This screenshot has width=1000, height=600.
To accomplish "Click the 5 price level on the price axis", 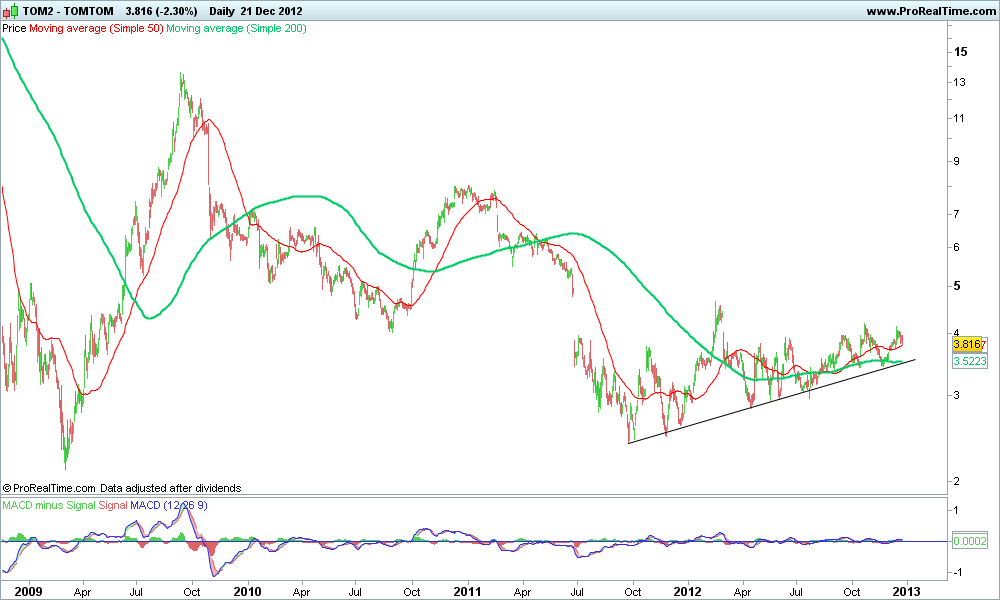I will tap(957, 286).
